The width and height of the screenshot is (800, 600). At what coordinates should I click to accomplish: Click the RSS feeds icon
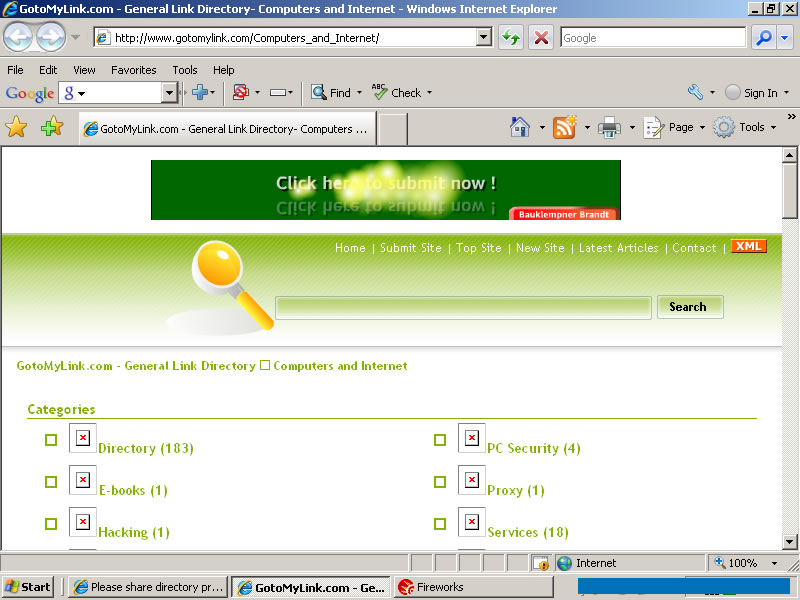pyautogui.click(x=565, y=127)
